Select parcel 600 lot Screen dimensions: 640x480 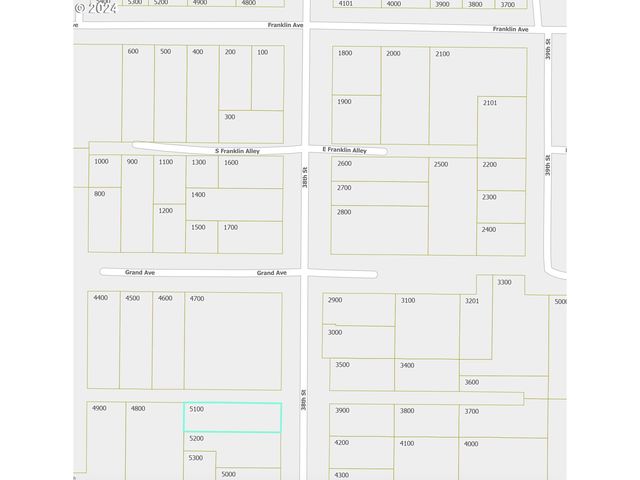(x=137, y=92)
